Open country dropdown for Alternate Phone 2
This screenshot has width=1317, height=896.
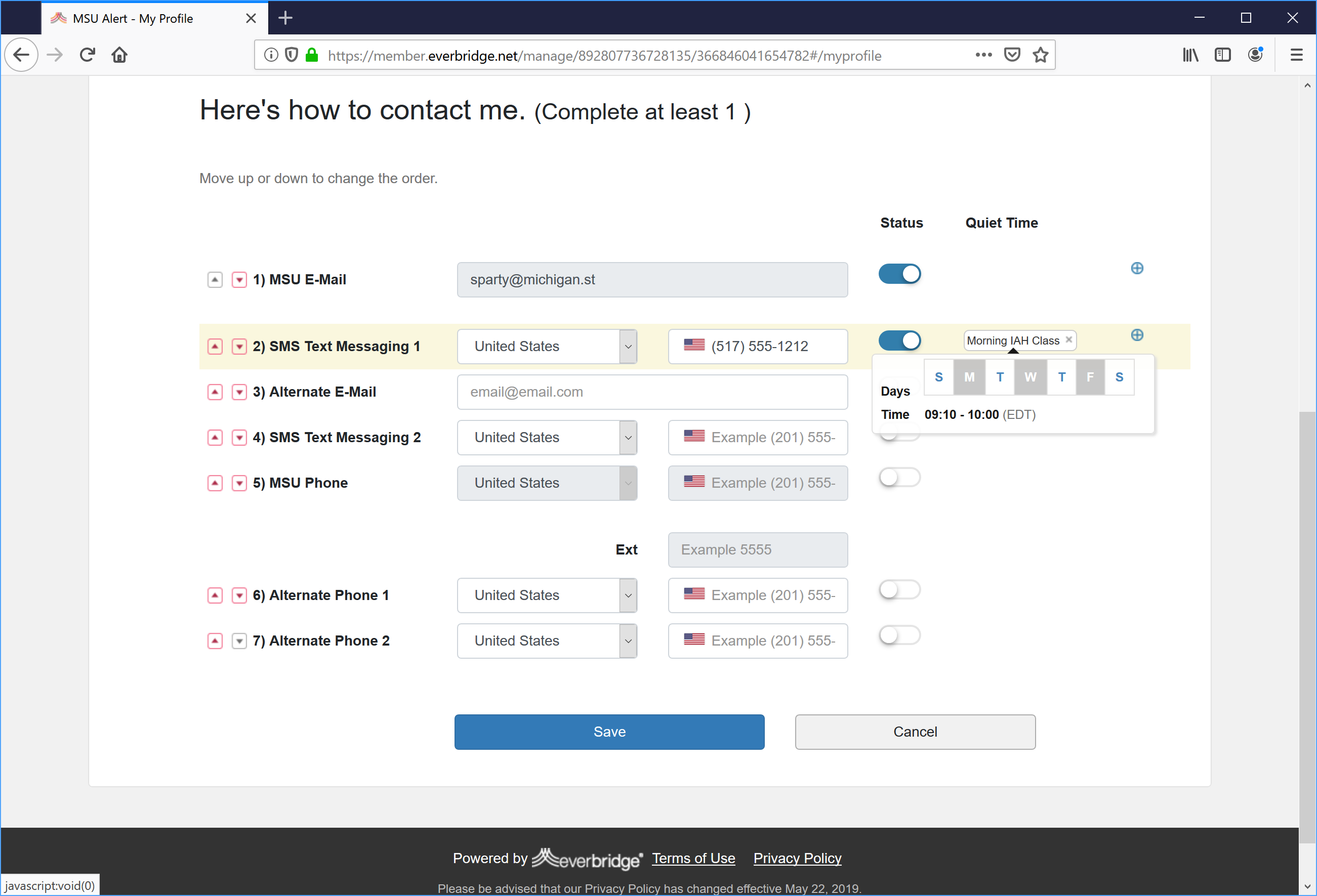pos(548,641)
